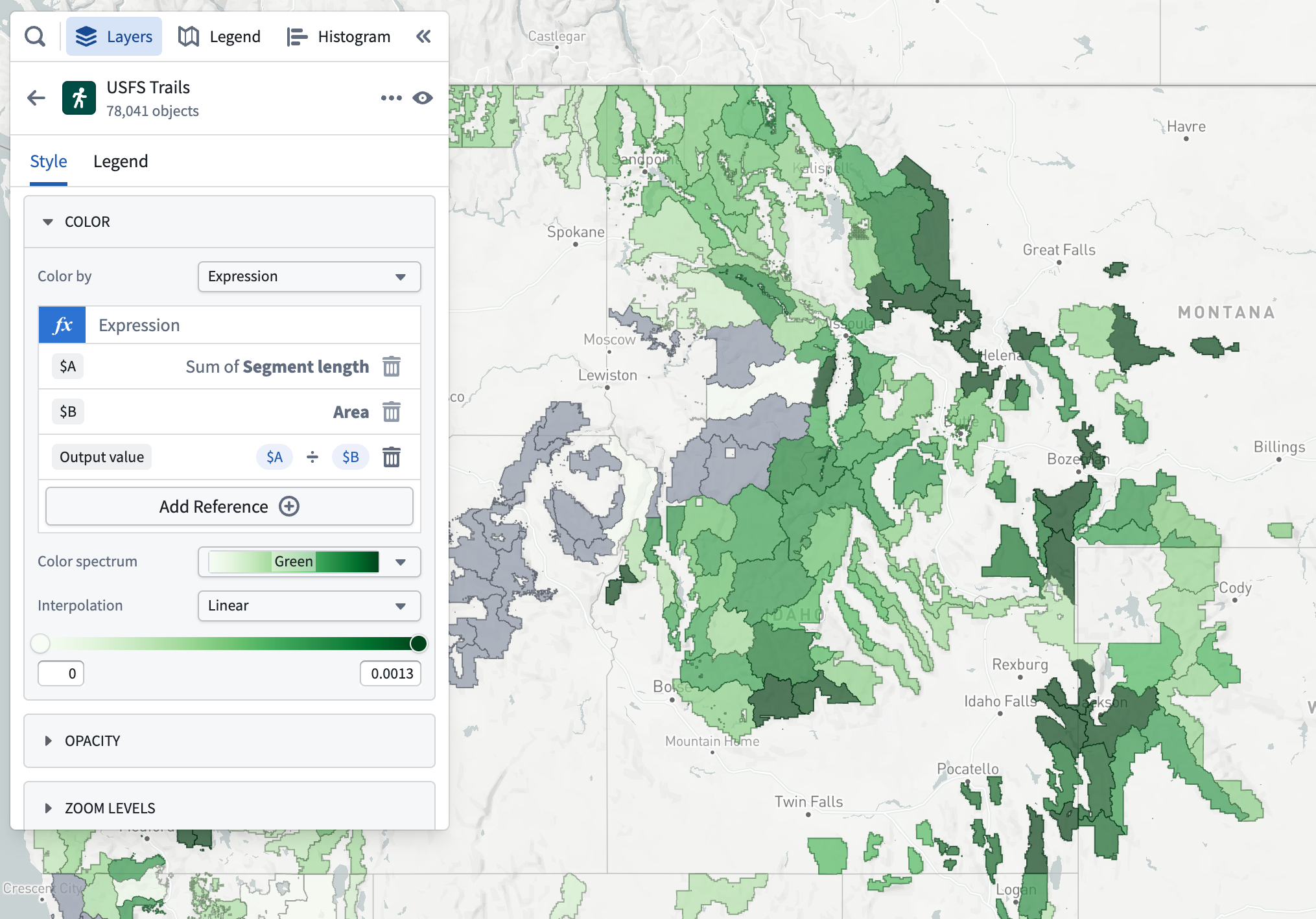Click the Expression name field

tap(253, 325)
